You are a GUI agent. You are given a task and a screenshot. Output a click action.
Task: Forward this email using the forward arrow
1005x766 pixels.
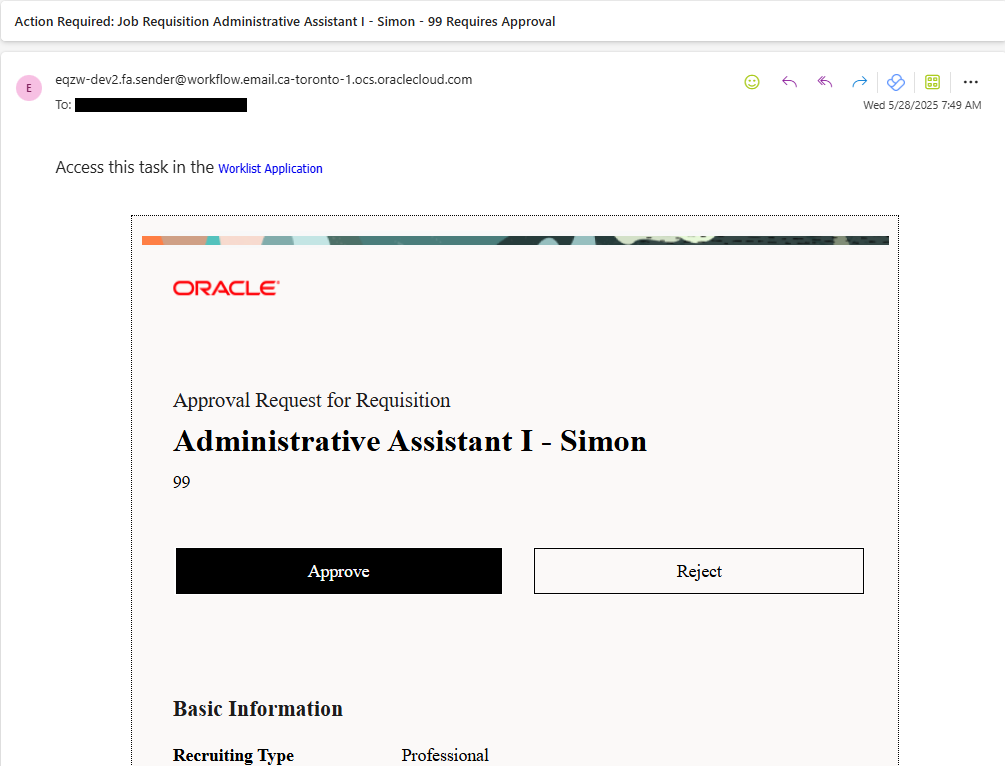(x=859, y=82)
